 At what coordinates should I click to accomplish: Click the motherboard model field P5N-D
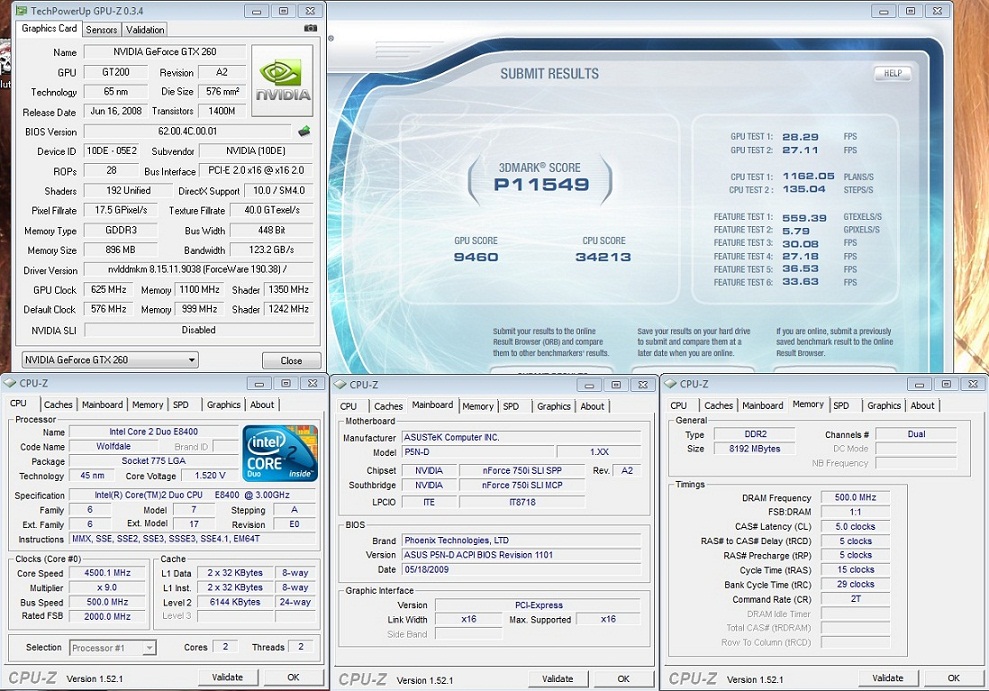coord(478,452)
